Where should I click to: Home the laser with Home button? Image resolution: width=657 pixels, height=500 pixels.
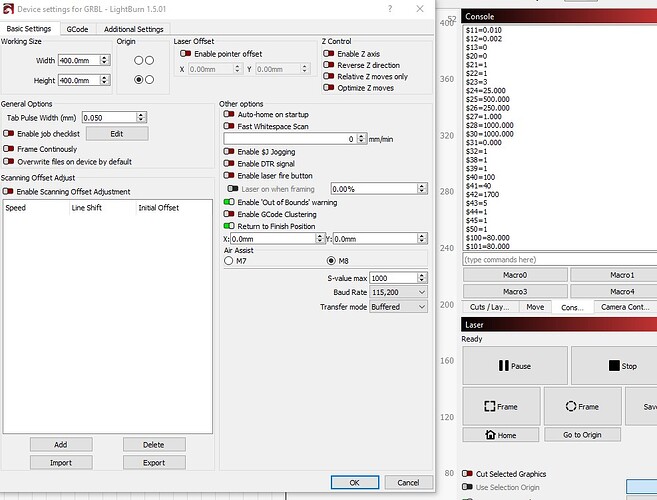pyautogui.click(x=501, y=435)
